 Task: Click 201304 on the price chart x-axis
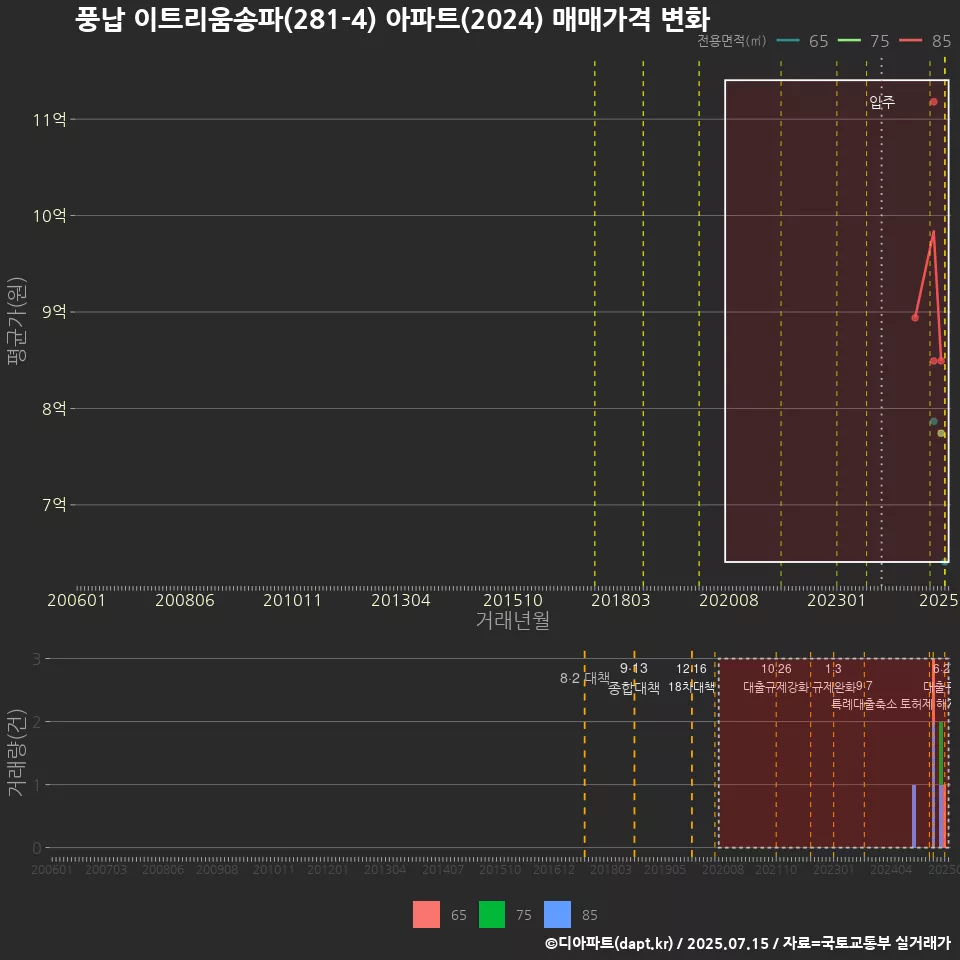click(x=401, y=600)
